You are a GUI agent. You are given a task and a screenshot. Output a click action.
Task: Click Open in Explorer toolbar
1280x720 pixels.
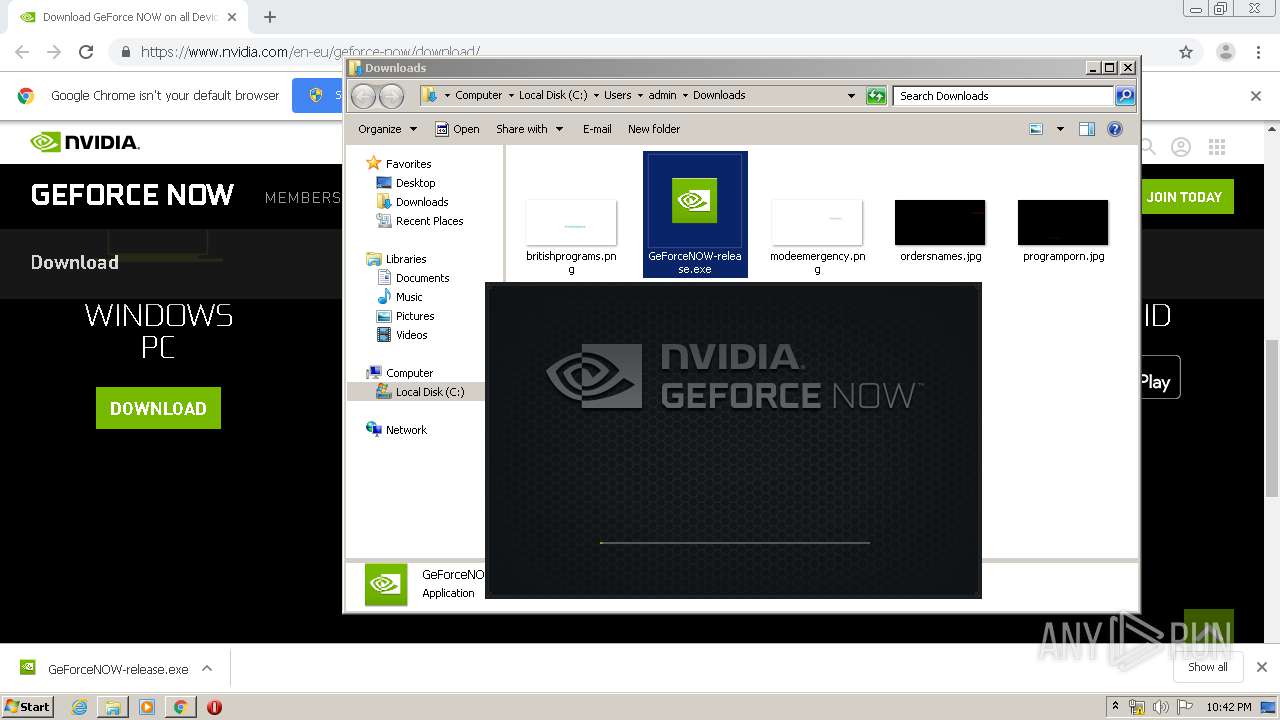(x=457, y=129)
